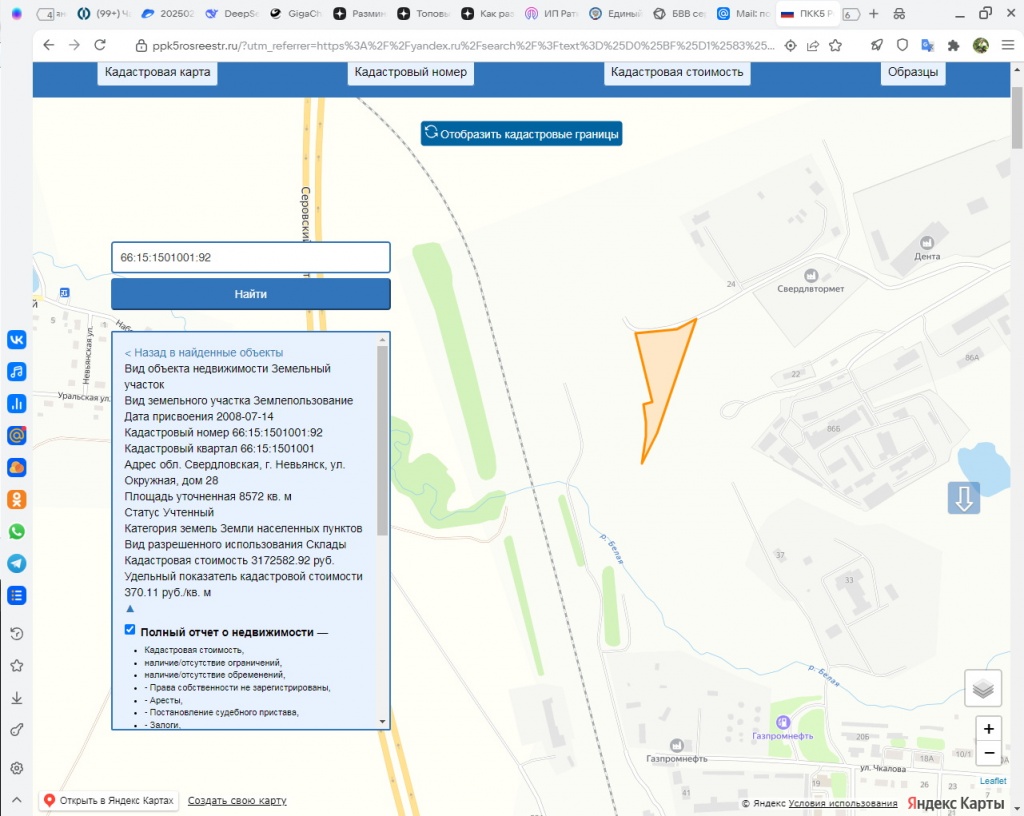The width and height of the screenshot is (1024, 816).
Task: Click the map layers switcher icon
Action: click(983, 688)
